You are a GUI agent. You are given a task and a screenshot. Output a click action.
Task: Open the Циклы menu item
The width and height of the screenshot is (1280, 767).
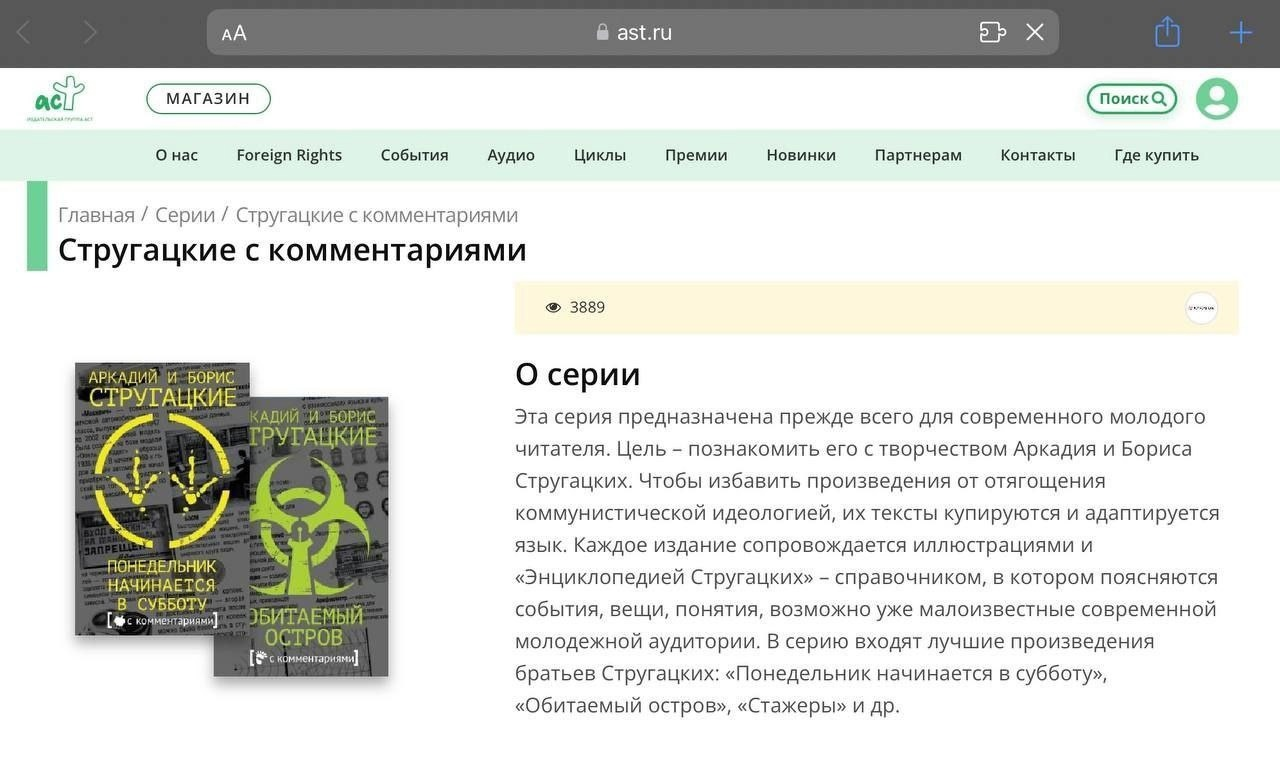pos(600,155)
